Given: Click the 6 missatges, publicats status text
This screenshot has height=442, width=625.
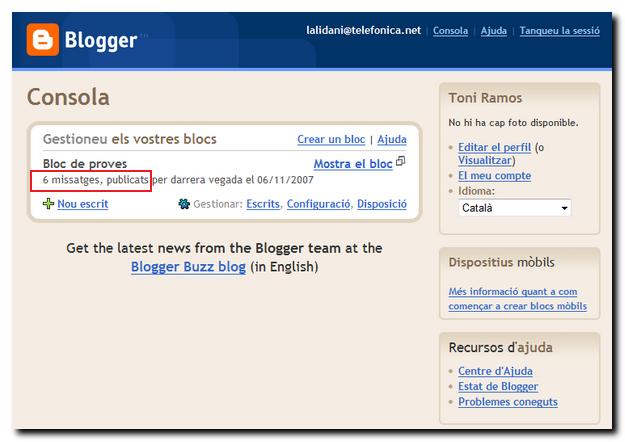Looking at the screenshot, I should pos(96,180).
